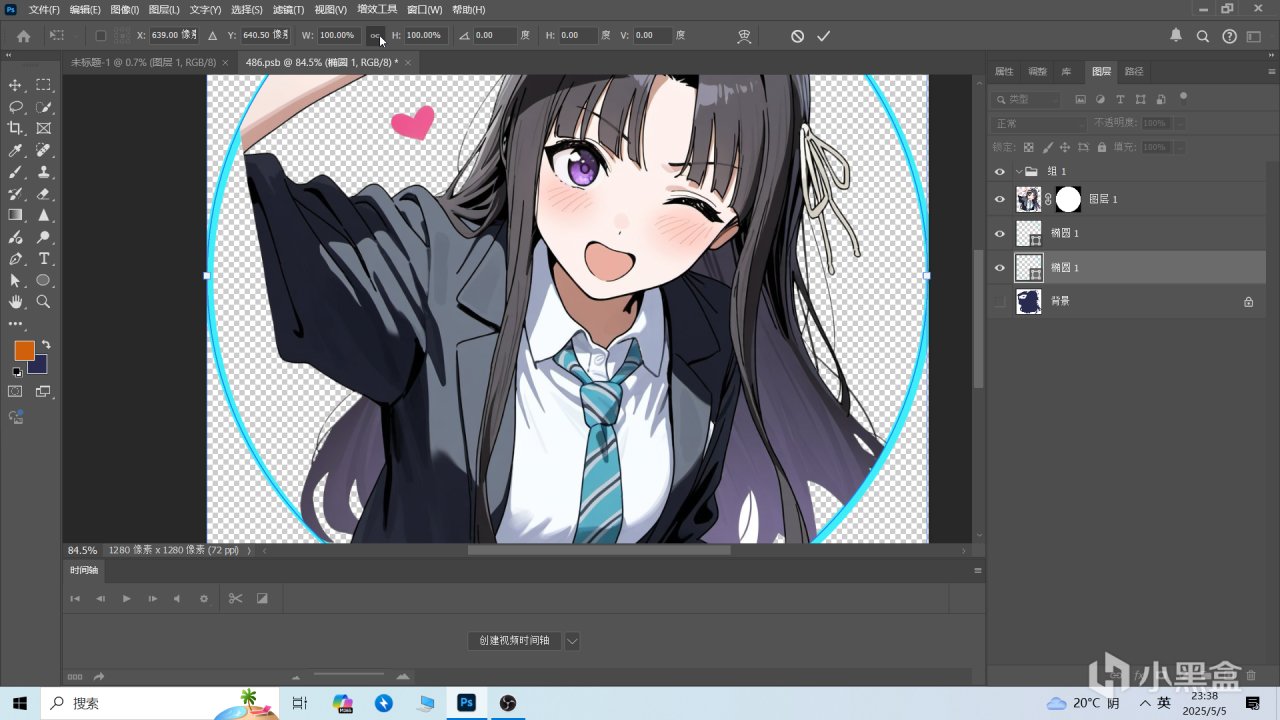Select the Eraser tool
This screenshot has width=1280, height=720.
[44, 194]
